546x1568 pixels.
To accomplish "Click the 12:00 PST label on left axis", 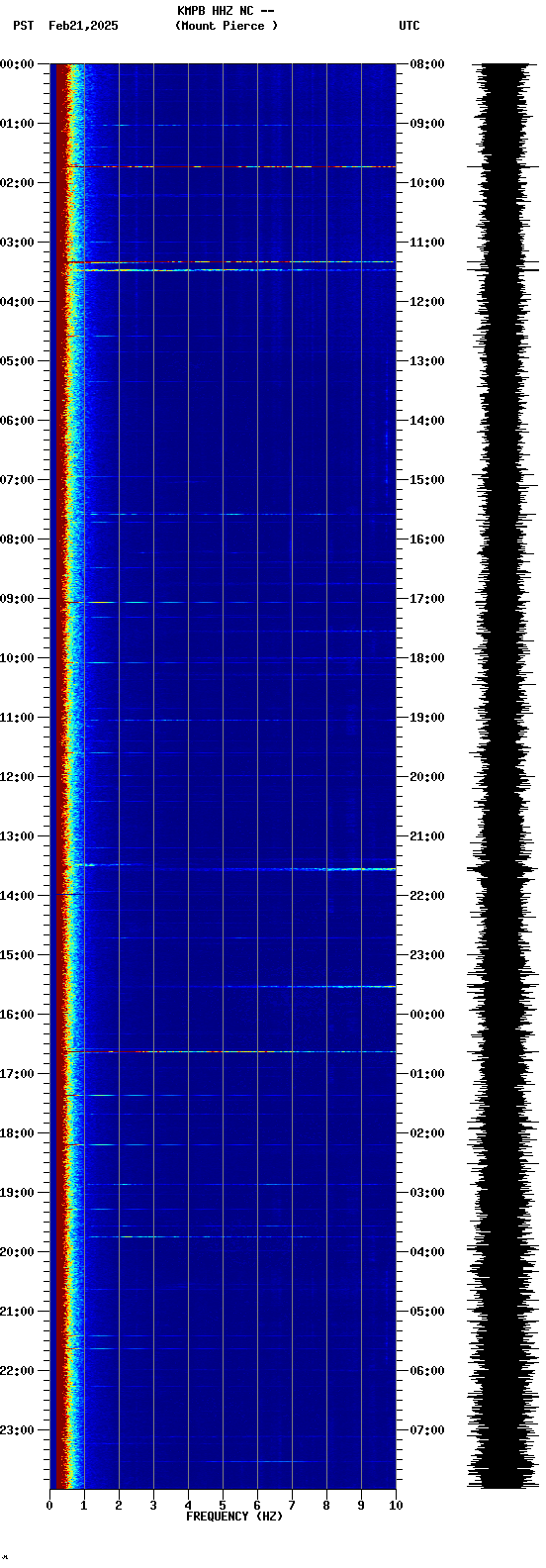I will (x=17, y=777).
